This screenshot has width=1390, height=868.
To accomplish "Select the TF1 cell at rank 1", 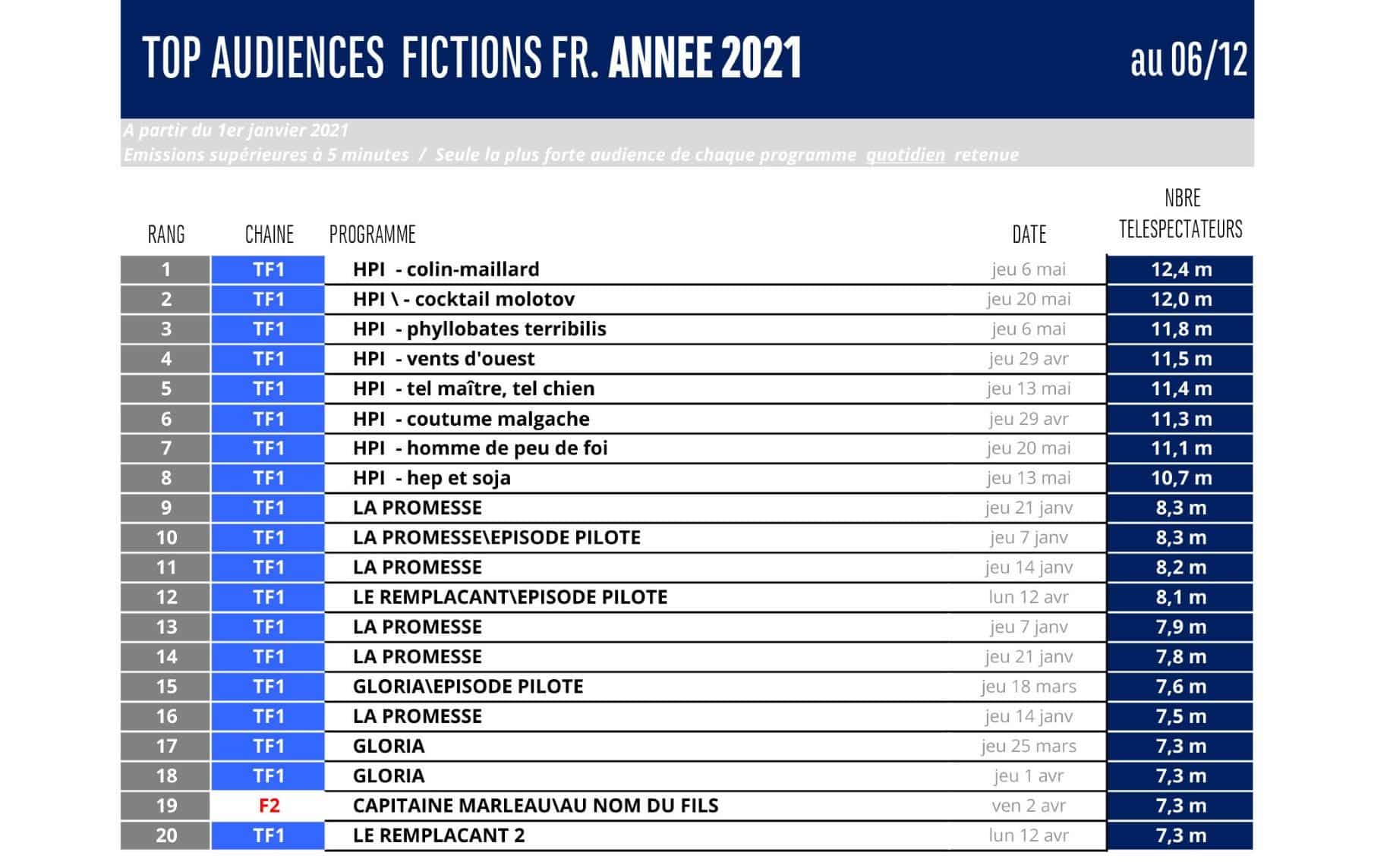I will tap(269, 269).
